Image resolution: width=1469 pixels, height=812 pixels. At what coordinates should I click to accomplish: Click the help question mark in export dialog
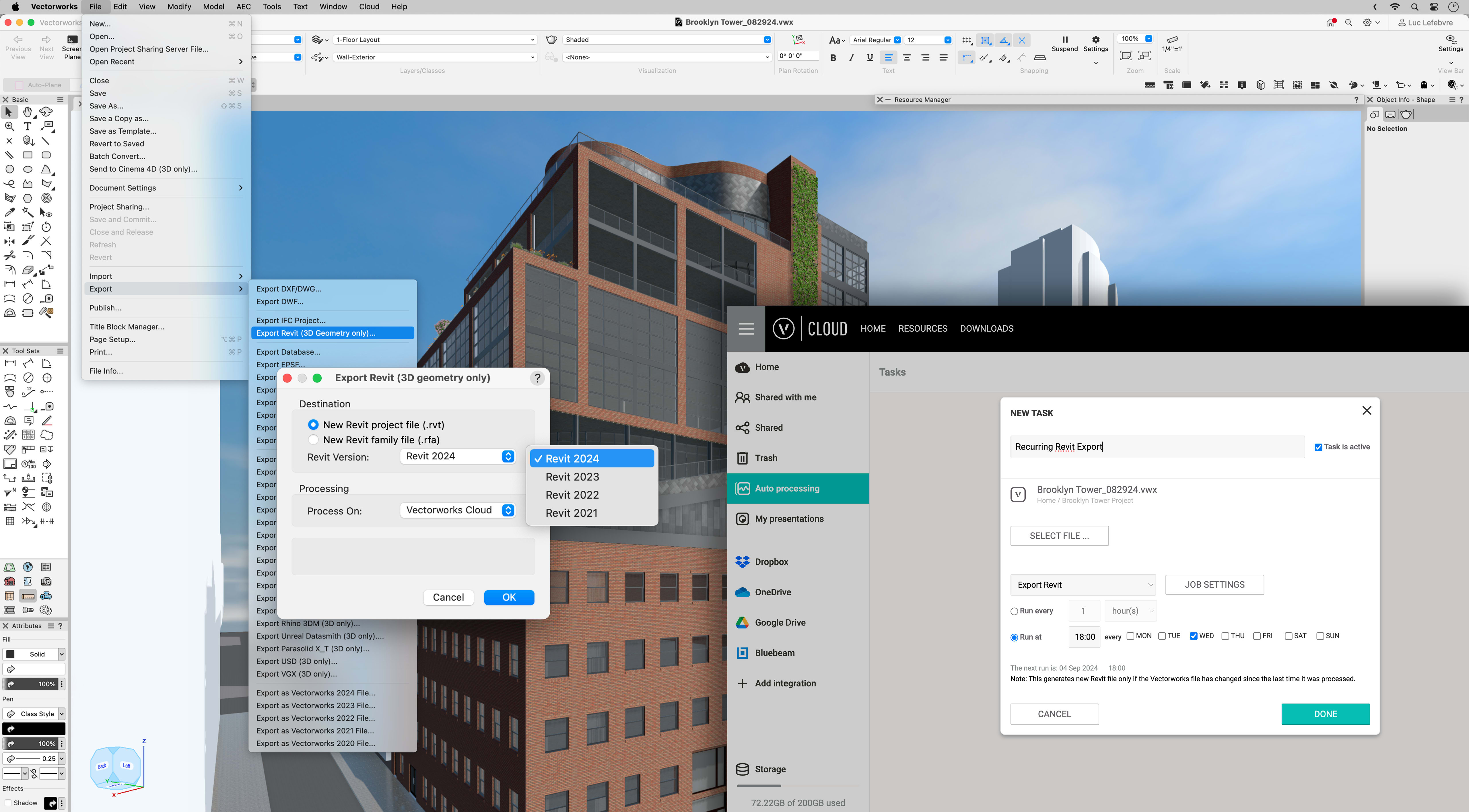click(537, 378)
